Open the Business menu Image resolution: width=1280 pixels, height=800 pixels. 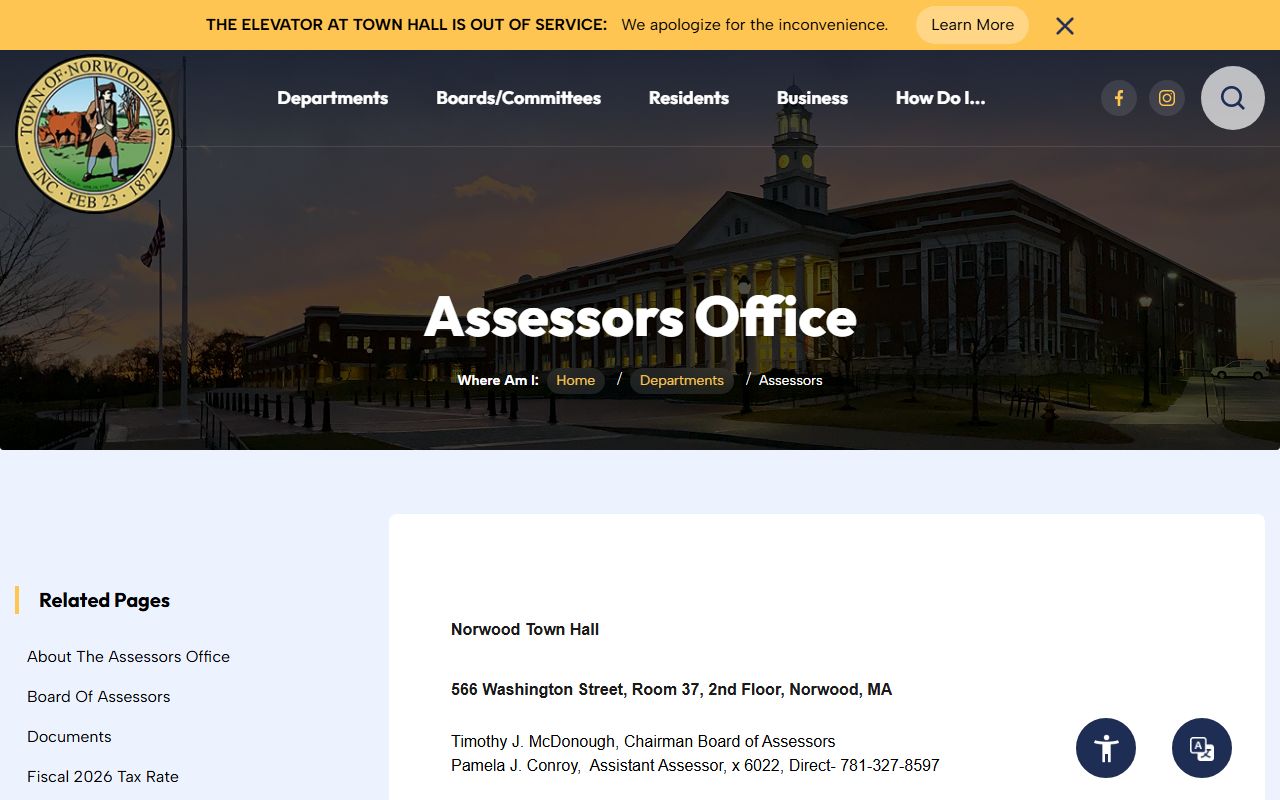tap(812, 98)
